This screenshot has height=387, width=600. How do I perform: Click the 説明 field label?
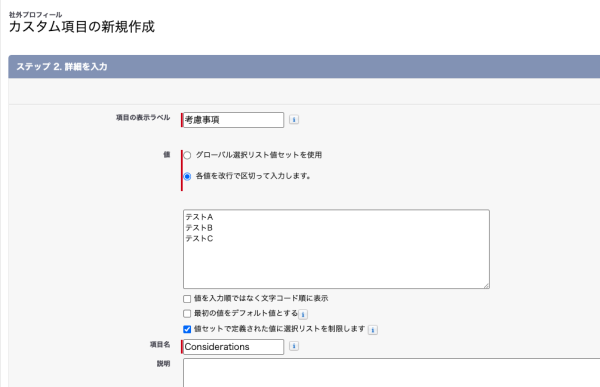click(163, 364)
